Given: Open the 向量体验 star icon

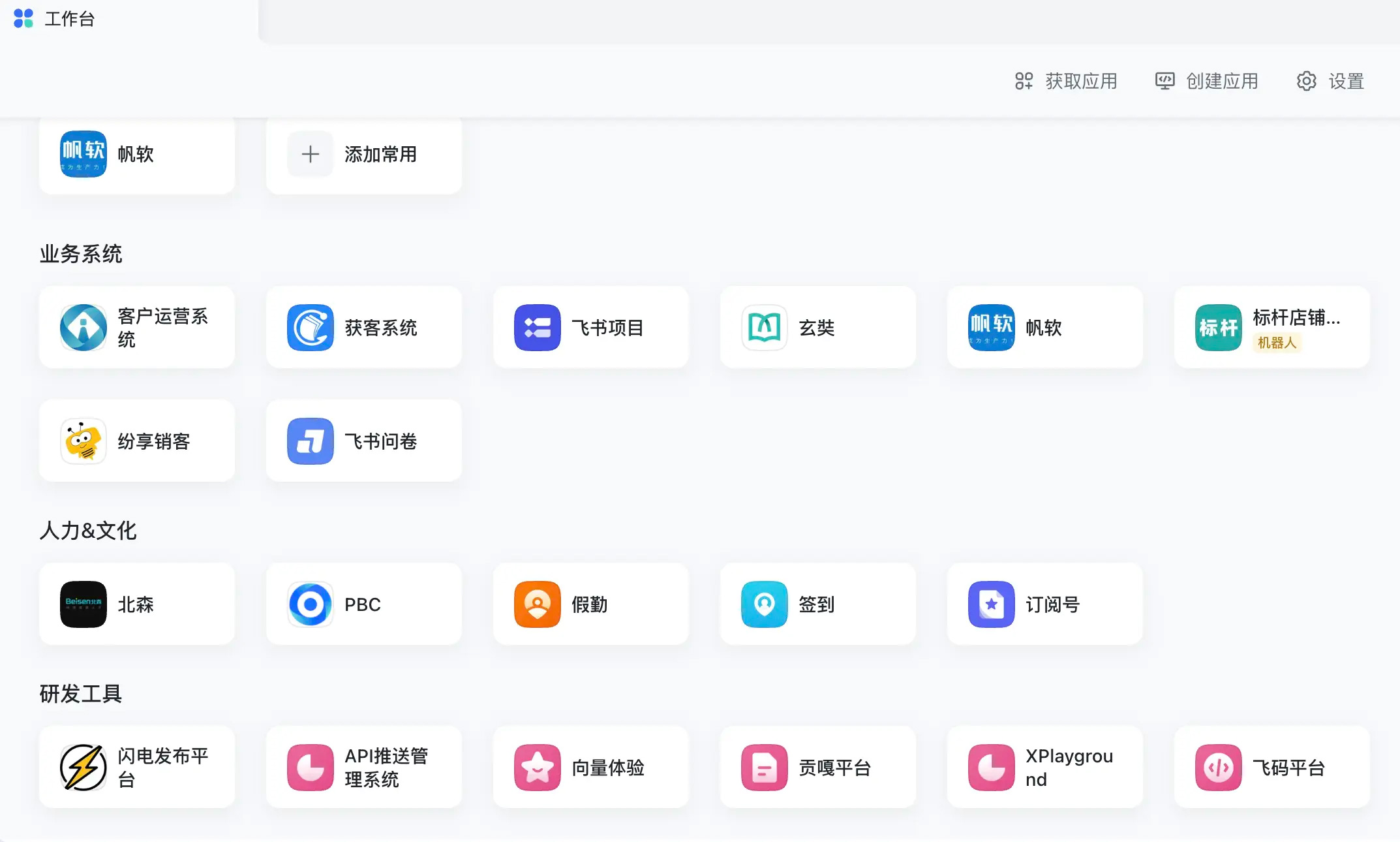Looking at the screenshot, I should click(x=538, y=768).
